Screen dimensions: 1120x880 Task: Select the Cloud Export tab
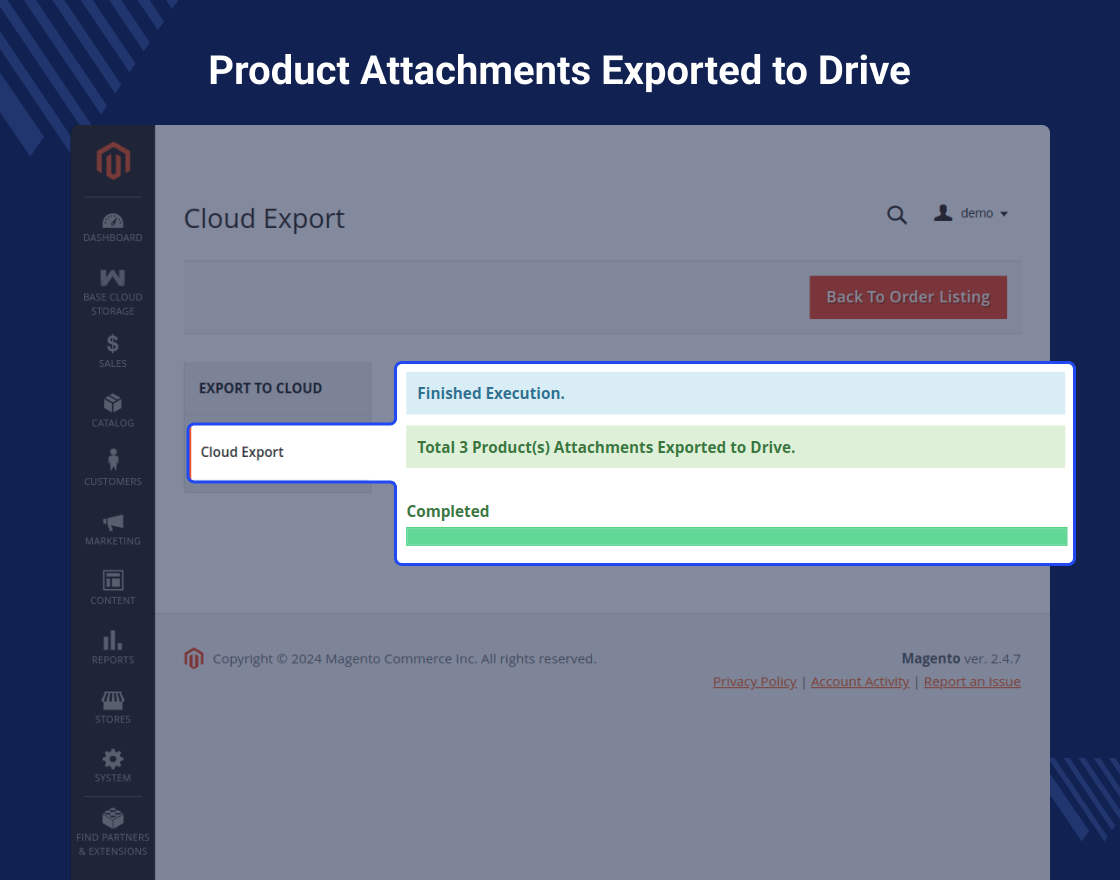(243, 452)
